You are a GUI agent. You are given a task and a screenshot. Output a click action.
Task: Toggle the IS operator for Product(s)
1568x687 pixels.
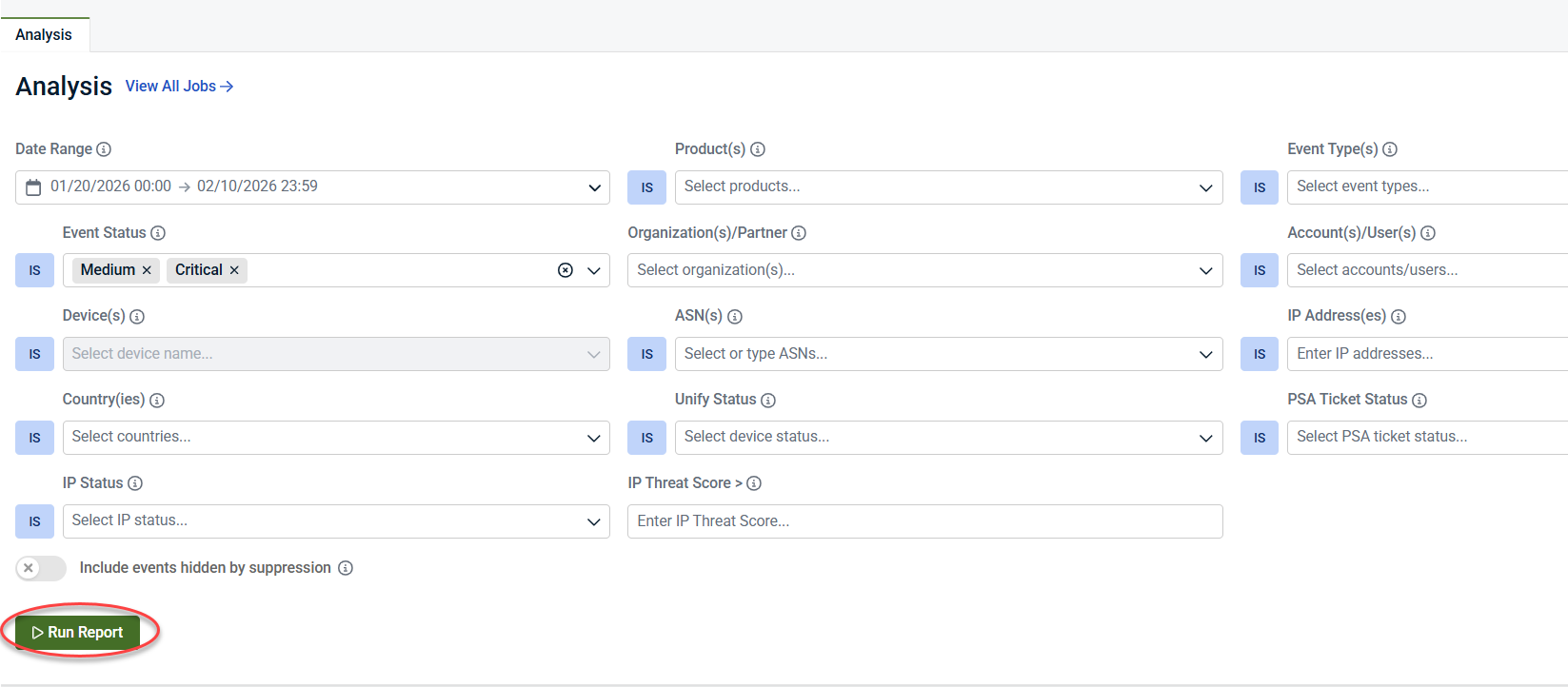pyautogui.click(x=646, y=187)
